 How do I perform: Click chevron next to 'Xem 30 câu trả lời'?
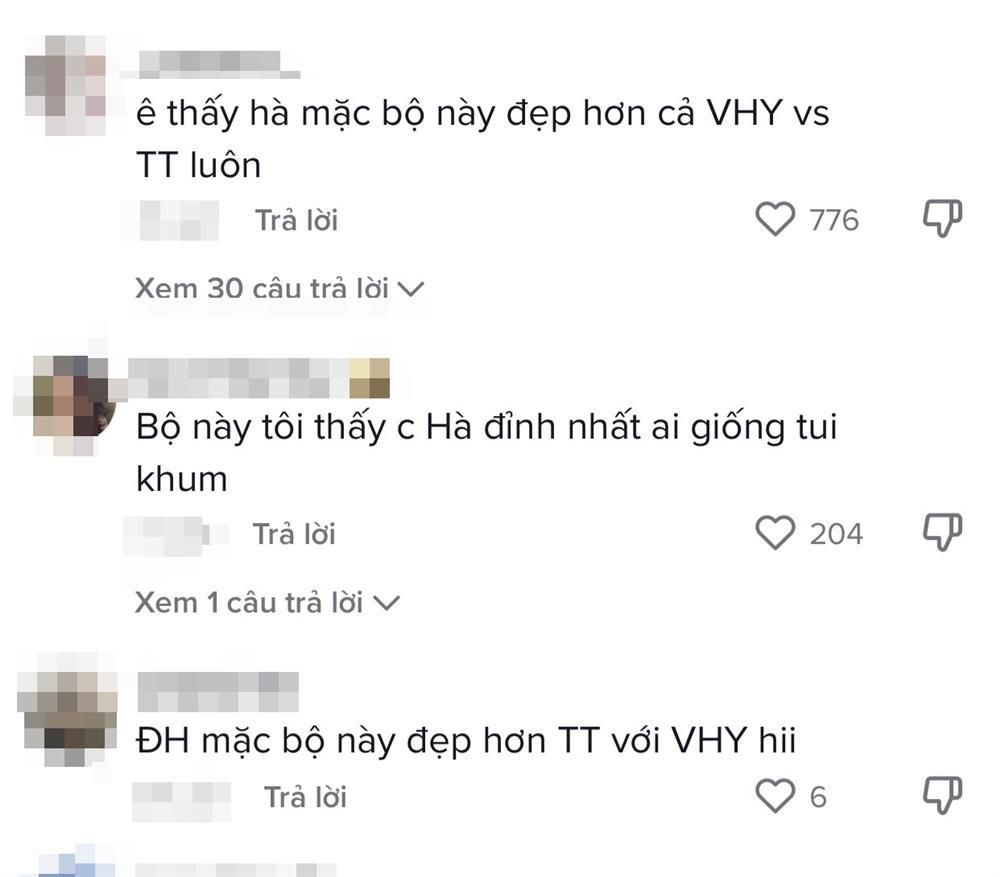tap(411, 290)
